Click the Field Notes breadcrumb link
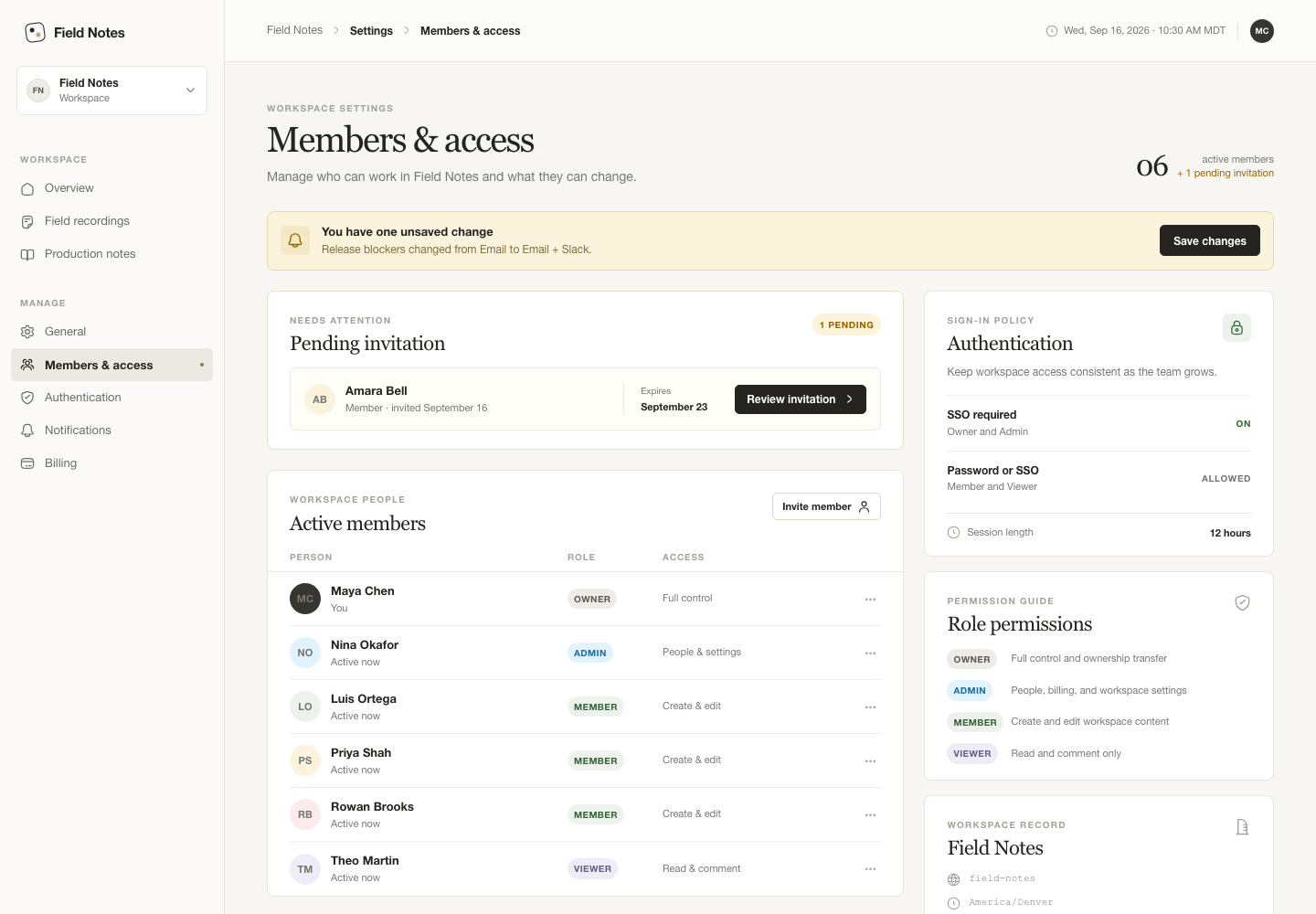 [x=294, y=30]
